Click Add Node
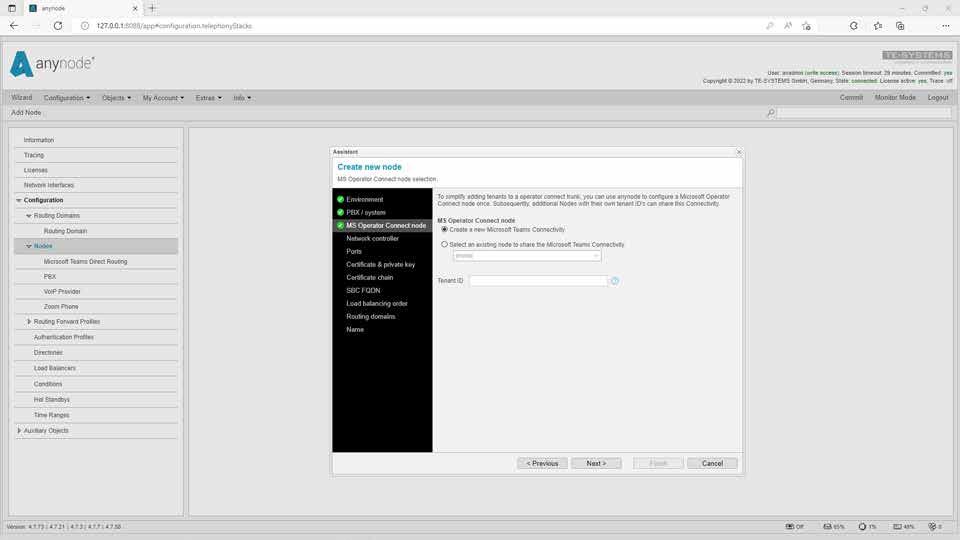This screenshot has width=960, height=540. click(26, 113)
